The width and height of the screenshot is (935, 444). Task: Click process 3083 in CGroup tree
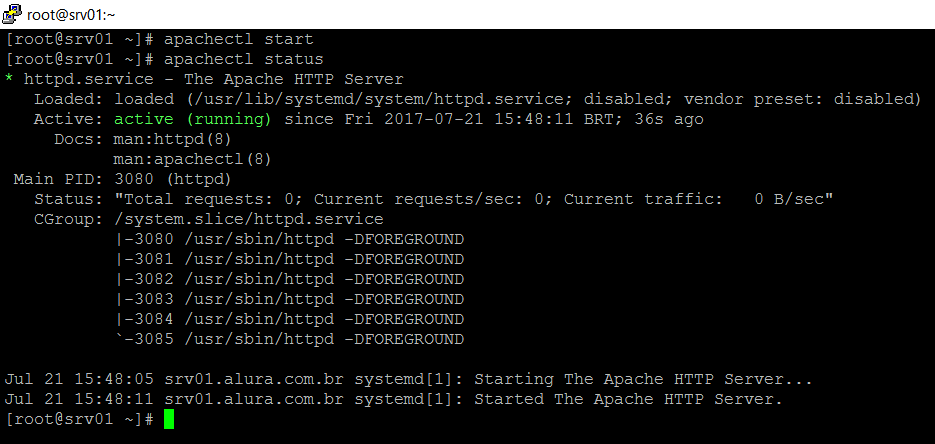(x=289, y=299)
